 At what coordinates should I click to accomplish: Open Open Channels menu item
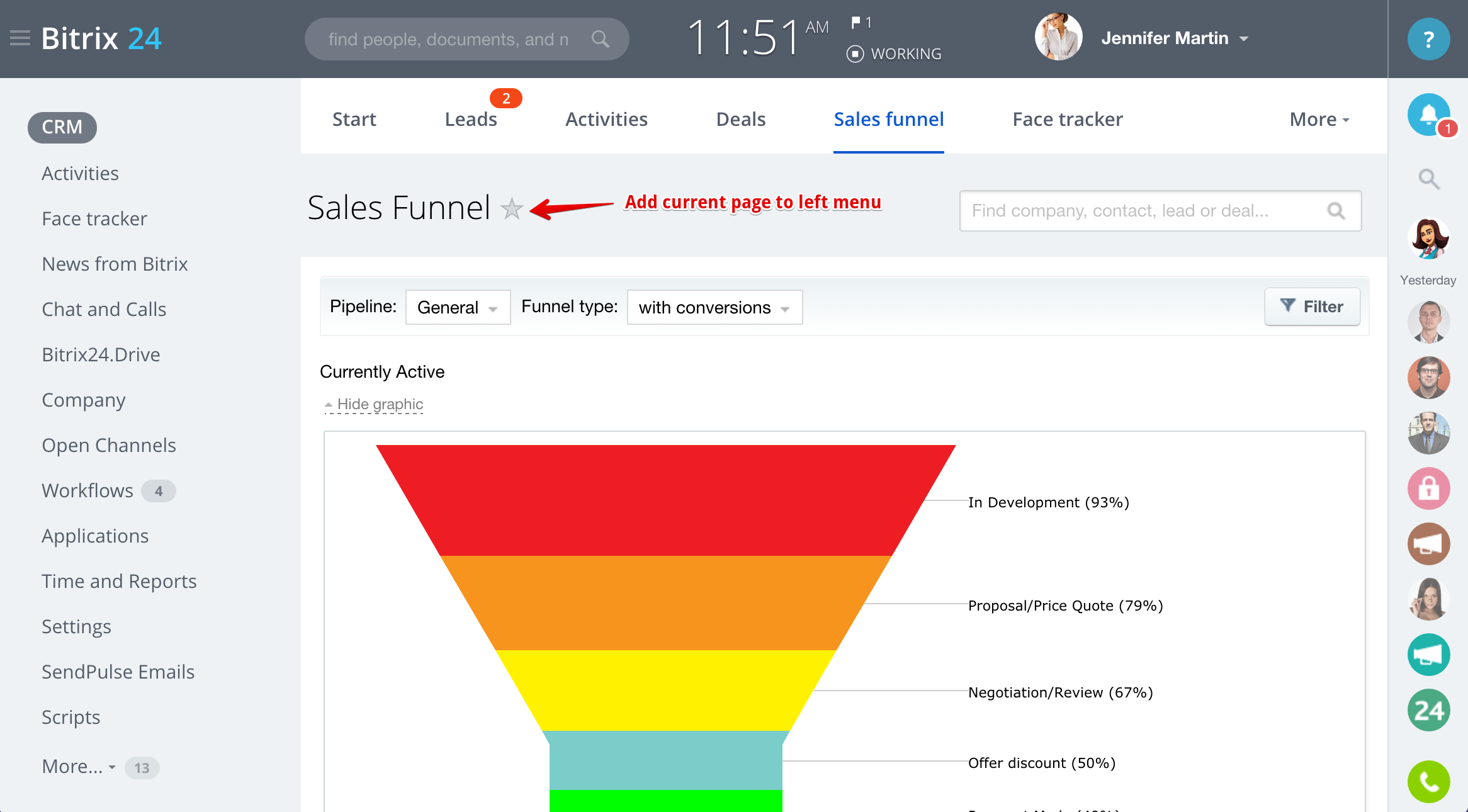109,446
